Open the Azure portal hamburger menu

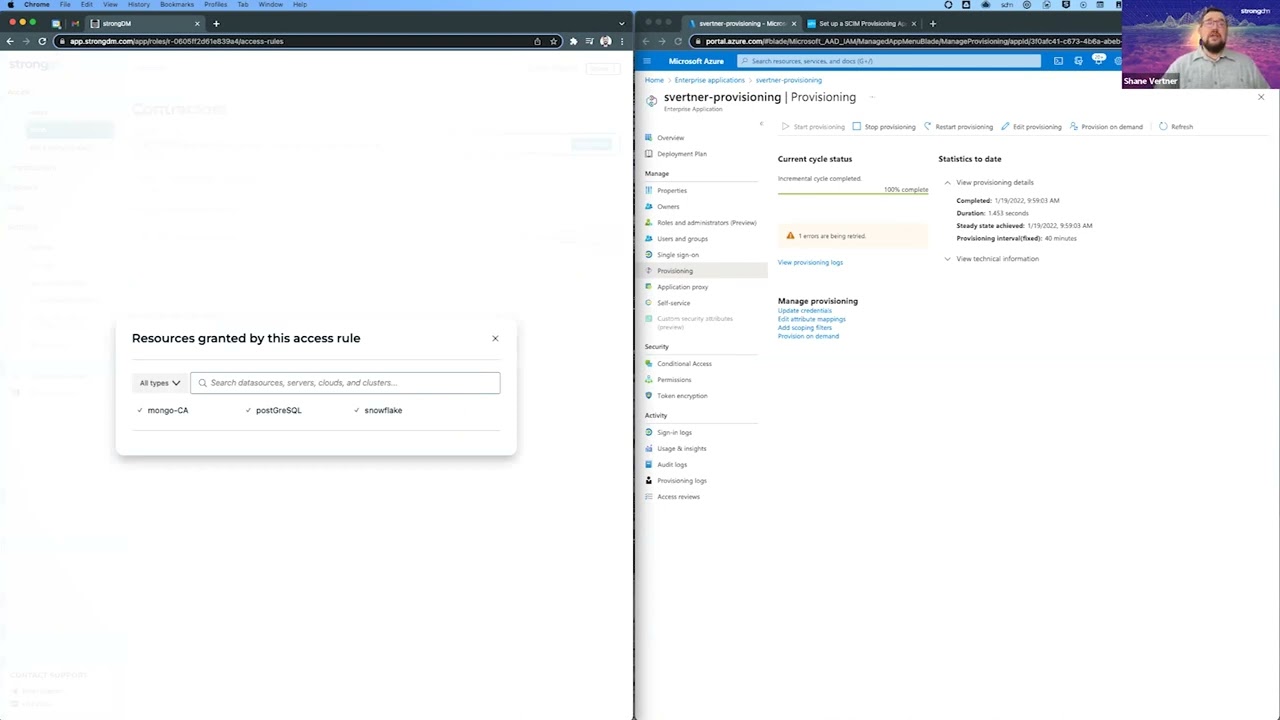point(647,61)
